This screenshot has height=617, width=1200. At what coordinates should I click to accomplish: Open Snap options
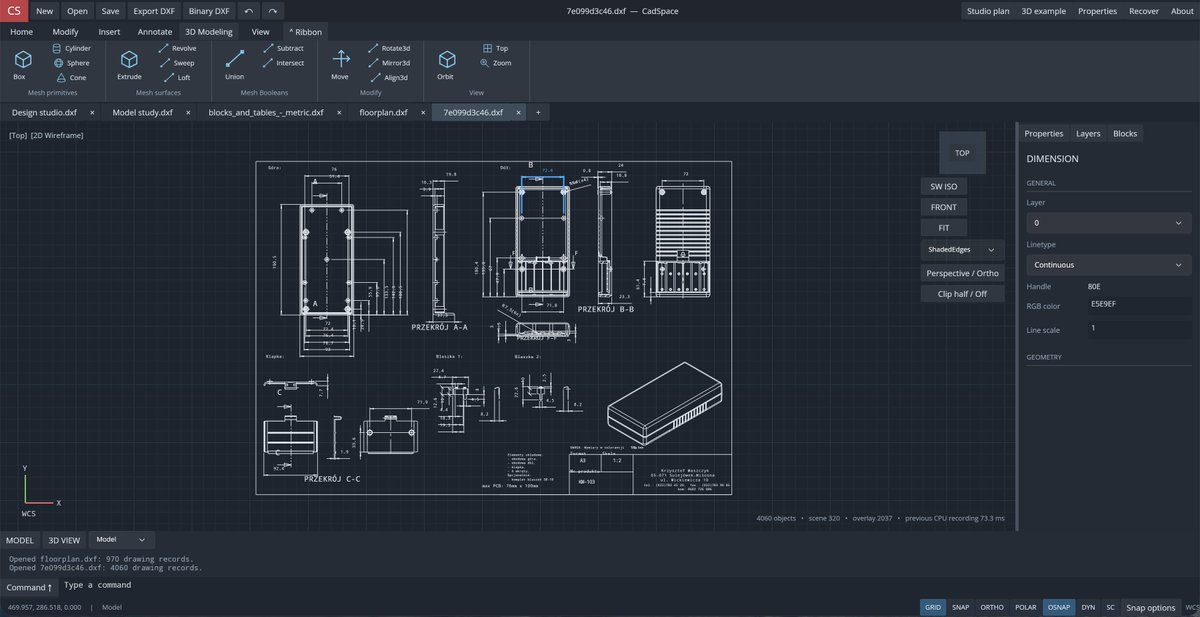click(x=1150, y=607)
